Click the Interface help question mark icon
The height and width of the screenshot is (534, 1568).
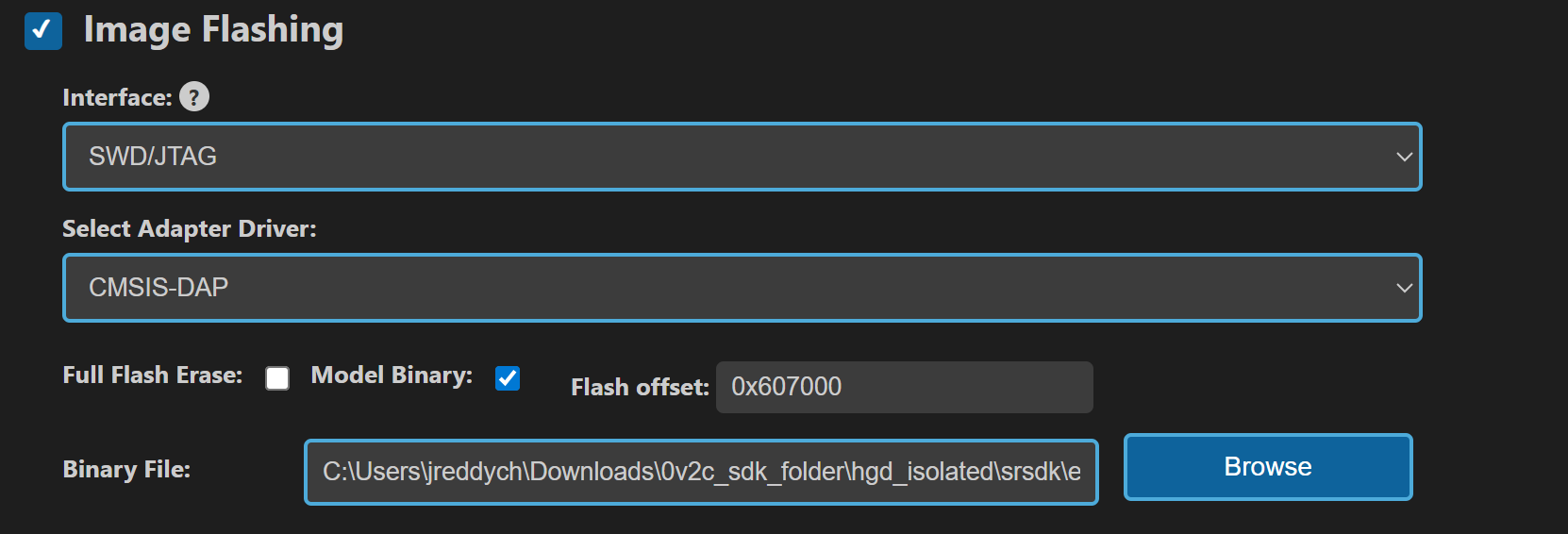(194, 97)
